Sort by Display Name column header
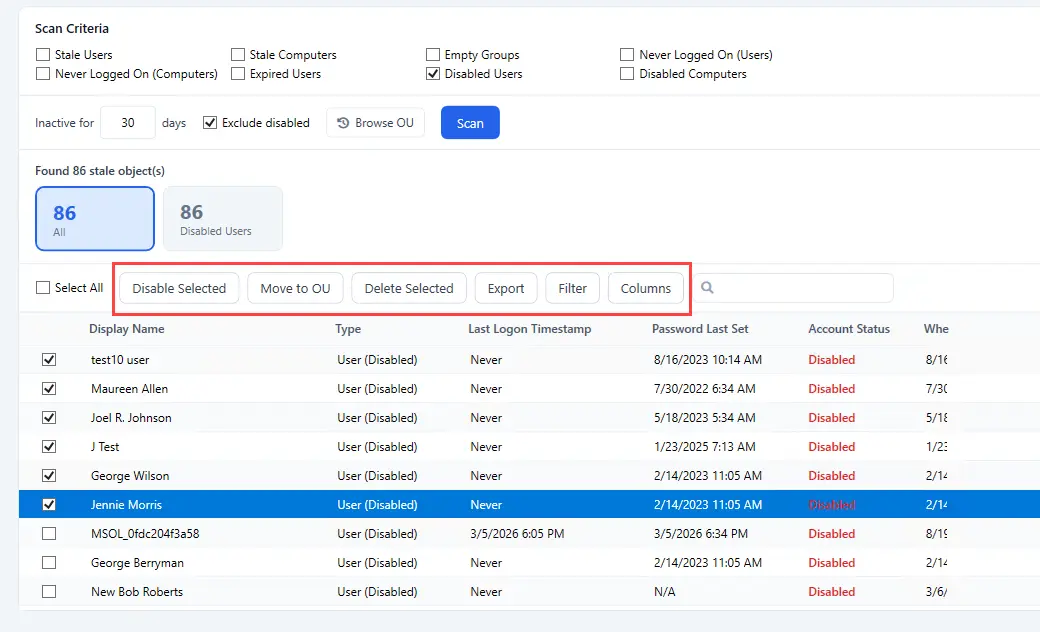 pyautogui.click(x=127, y=329)
